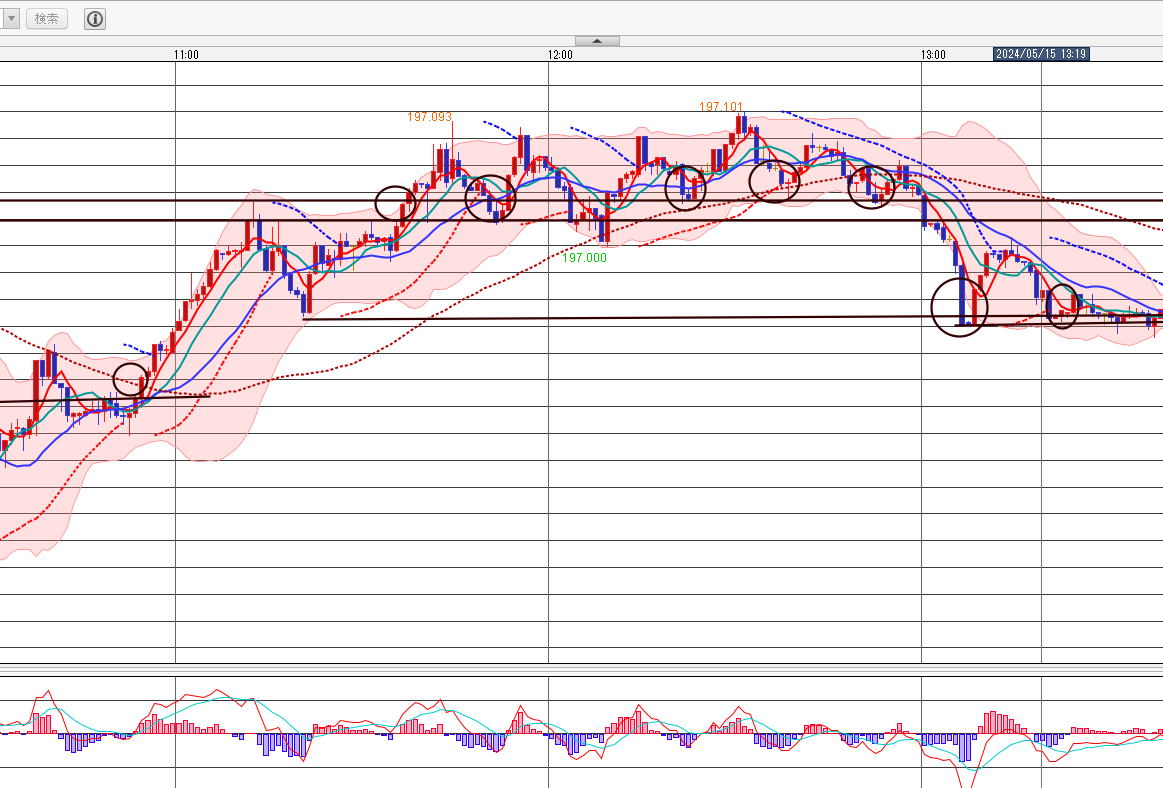Select the 13:00 time axis label
The image size is (1163, 788).
(933, 54)
